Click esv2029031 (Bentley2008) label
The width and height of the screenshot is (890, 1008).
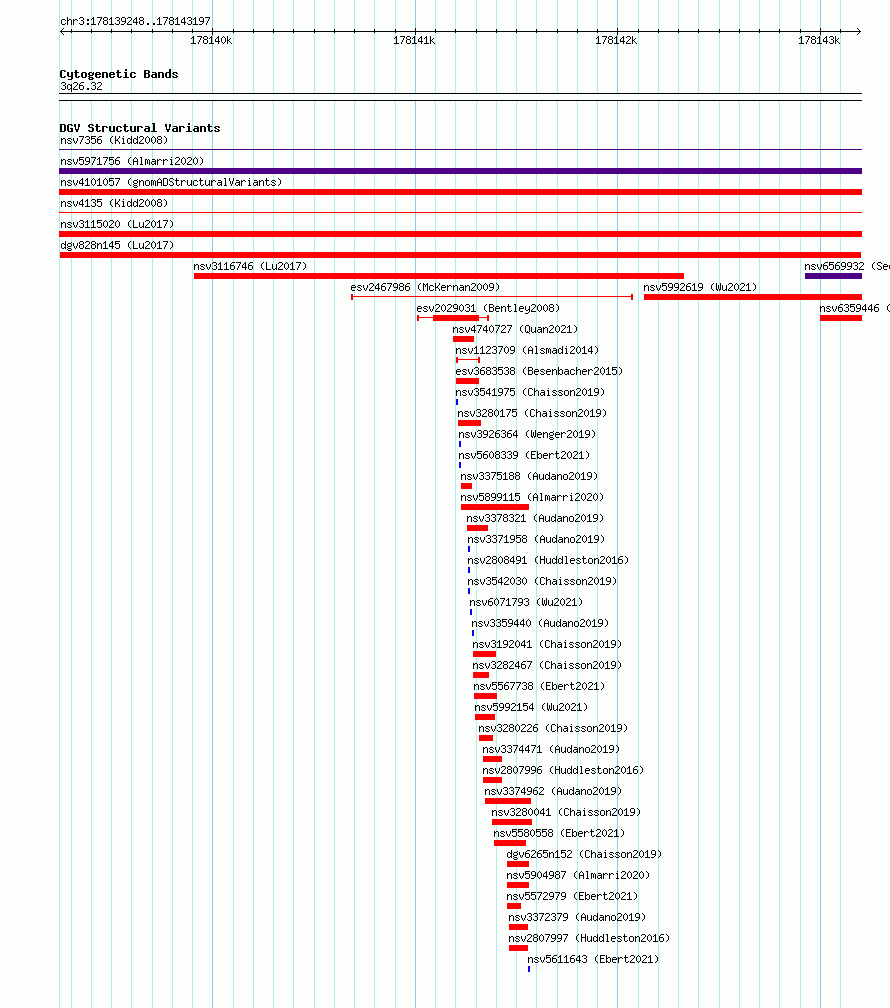point(488,309)
